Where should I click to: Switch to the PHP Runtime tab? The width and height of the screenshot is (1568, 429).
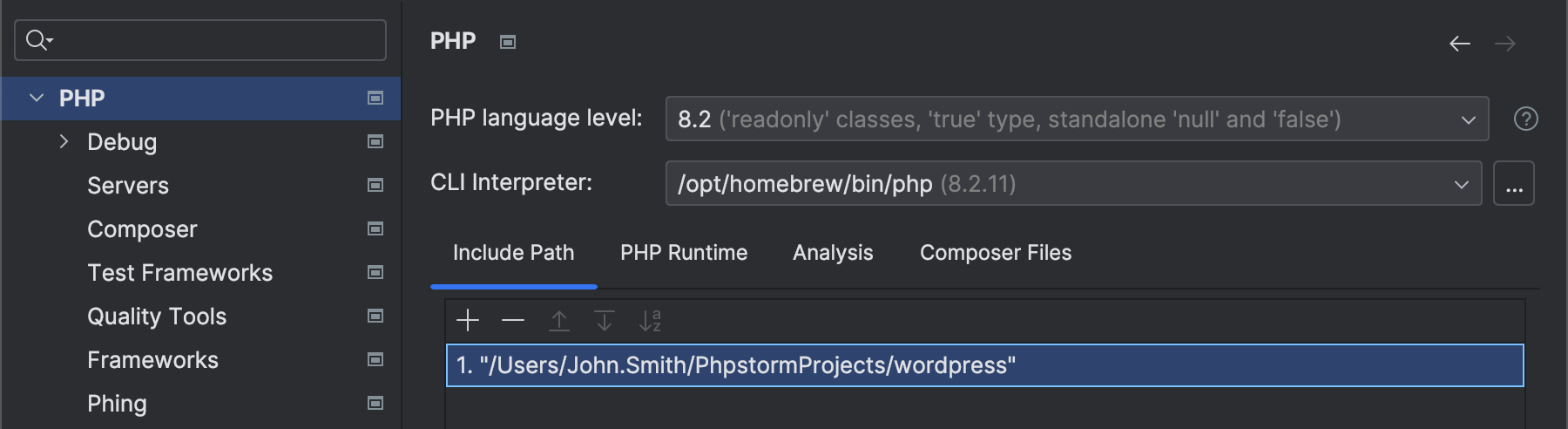pyautogui.click(x=684, y=253)
